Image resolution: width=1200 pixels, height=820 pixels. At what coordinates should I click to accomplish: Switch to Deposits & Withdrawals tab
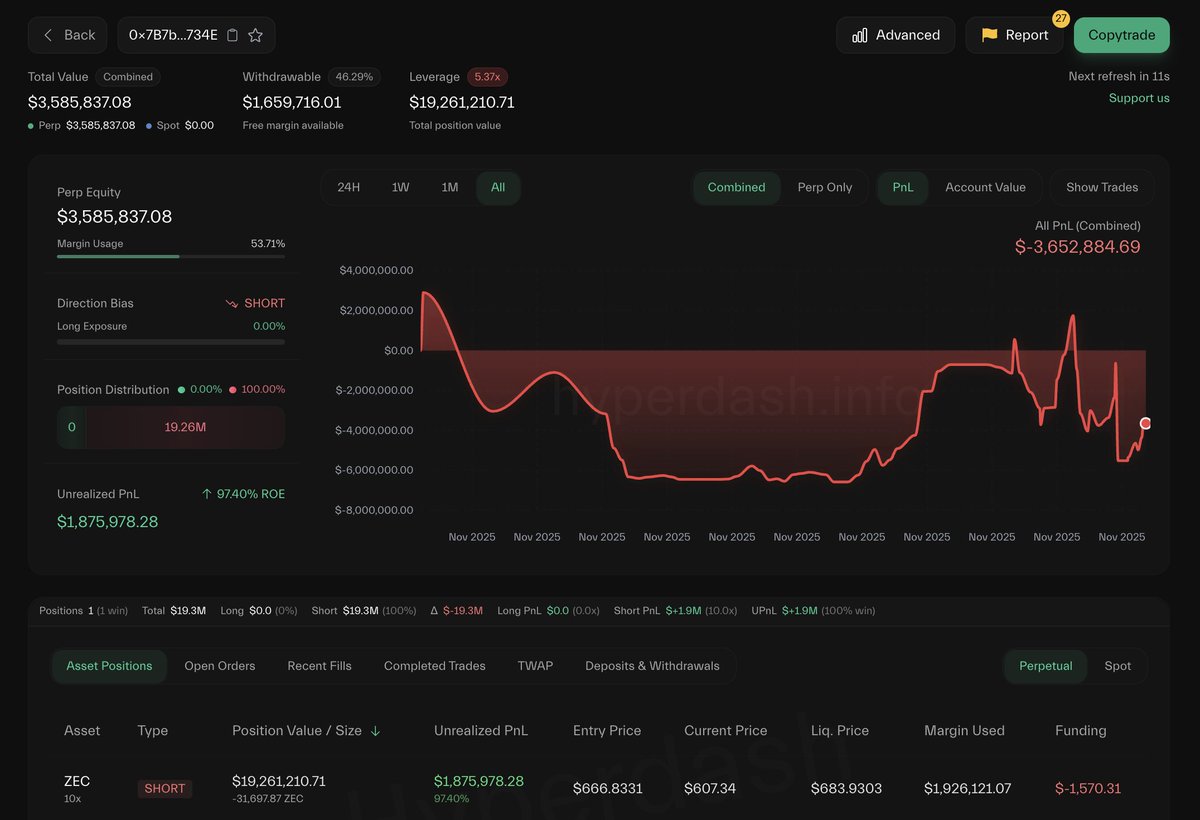(652, 666)
